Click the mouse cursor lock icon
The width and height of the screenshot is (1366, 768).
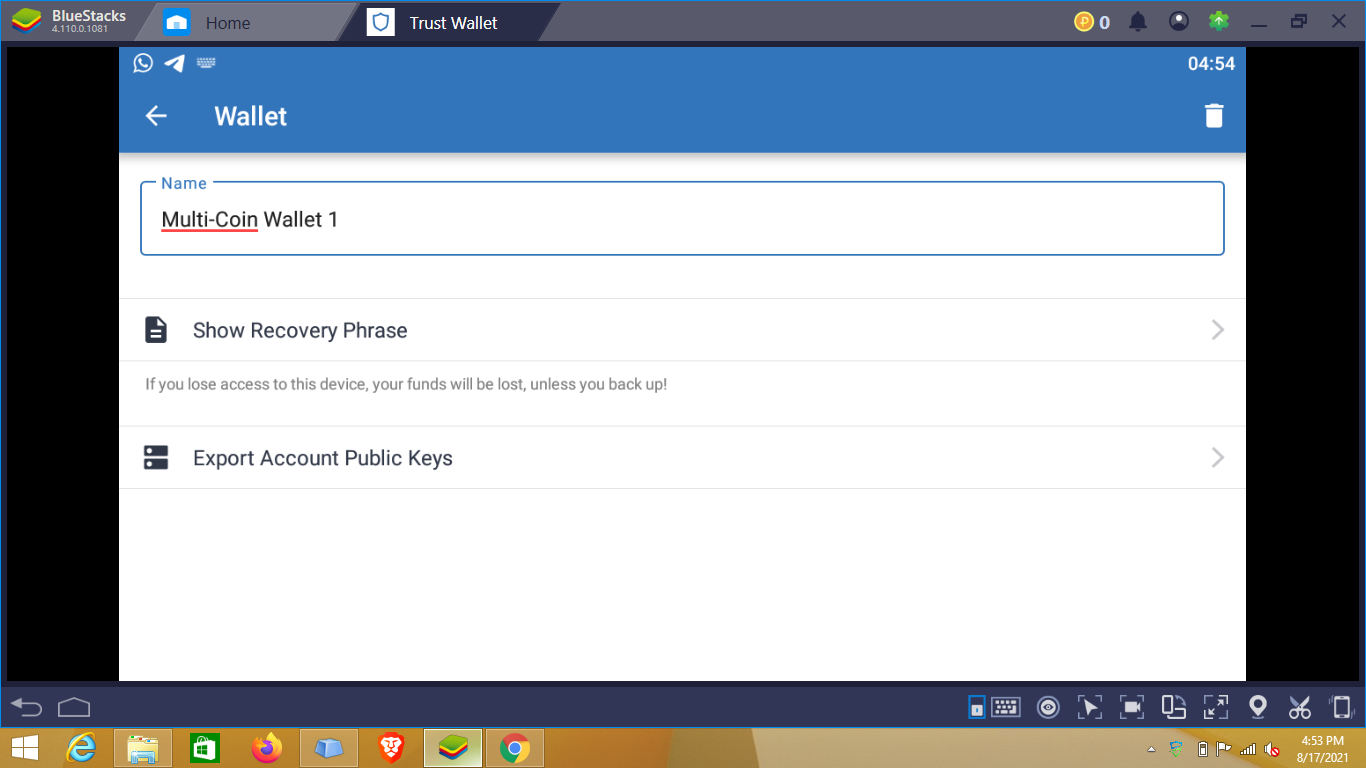(1090, 708)
